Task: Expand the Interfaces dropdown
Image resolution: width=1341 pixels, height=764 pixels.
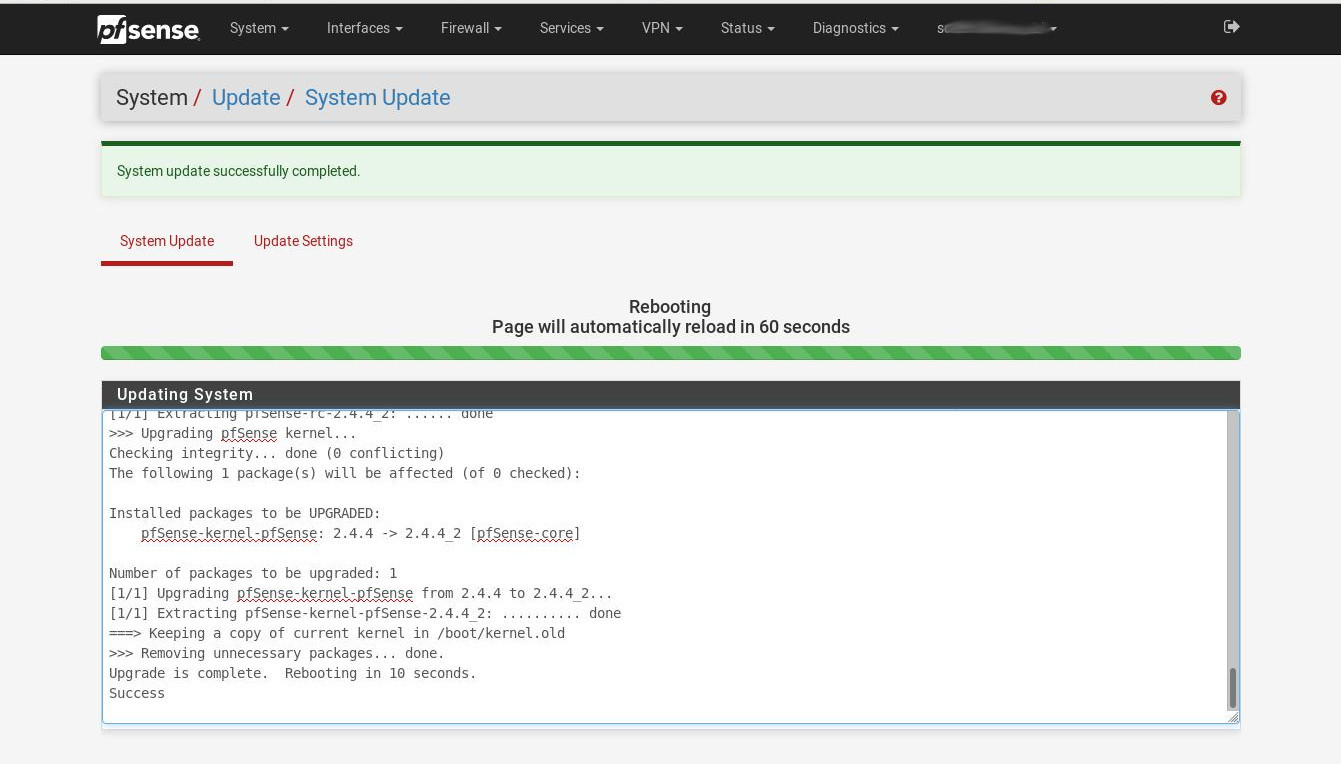Action: click(364, 28)
